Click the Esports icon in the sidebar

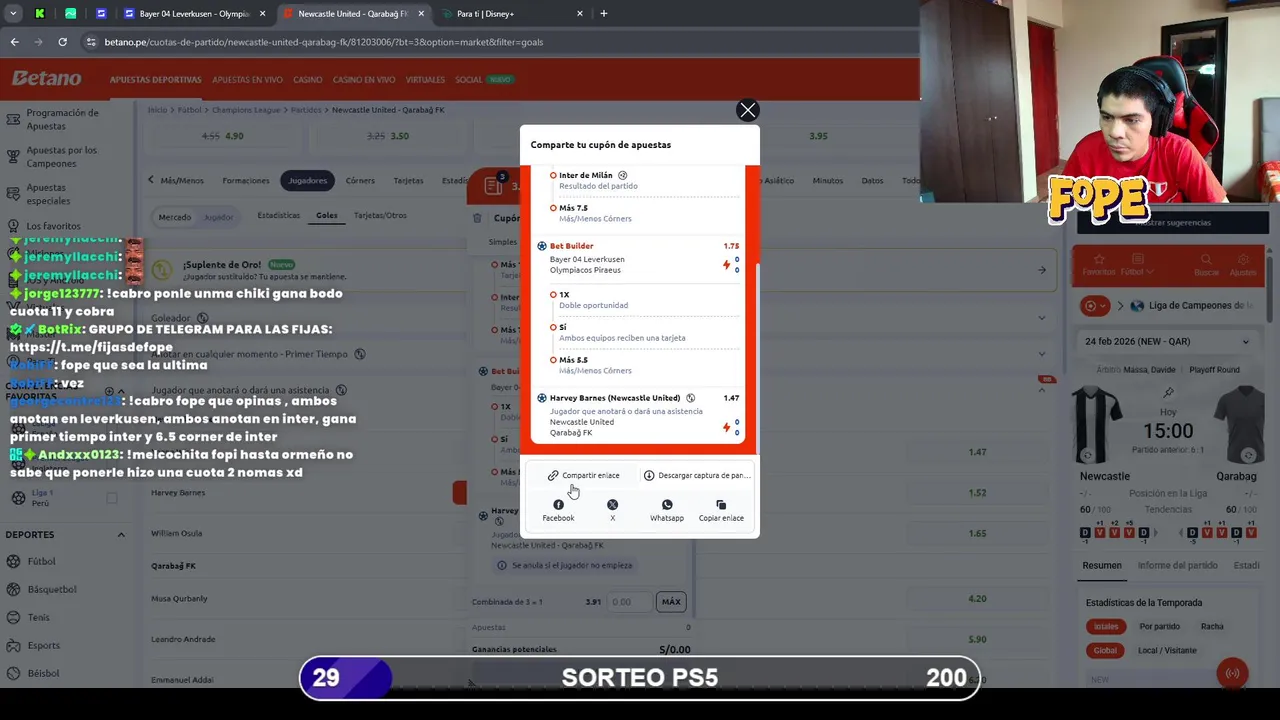(13, 645)
